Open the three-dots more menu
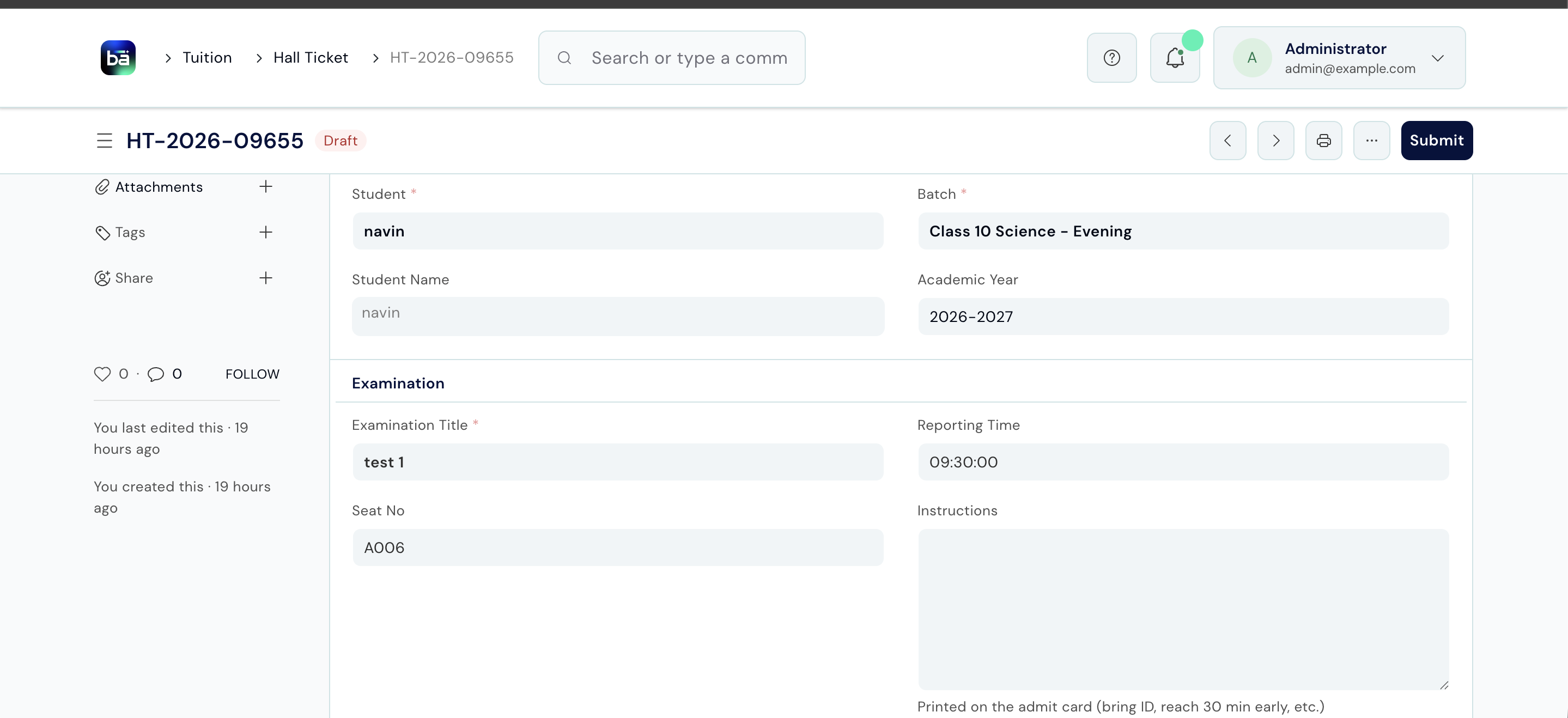 [1371, 141]
